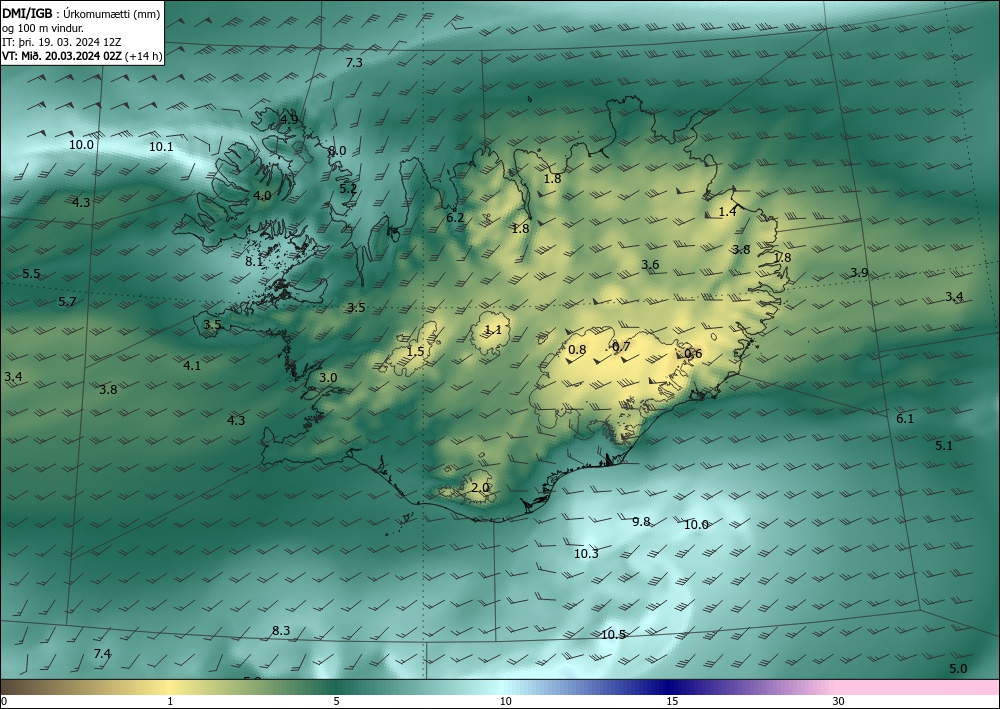The height and width of the screenshot is (709, 1000).
Task: Click the 2.0 value on the map
Action: coord(480,488)
